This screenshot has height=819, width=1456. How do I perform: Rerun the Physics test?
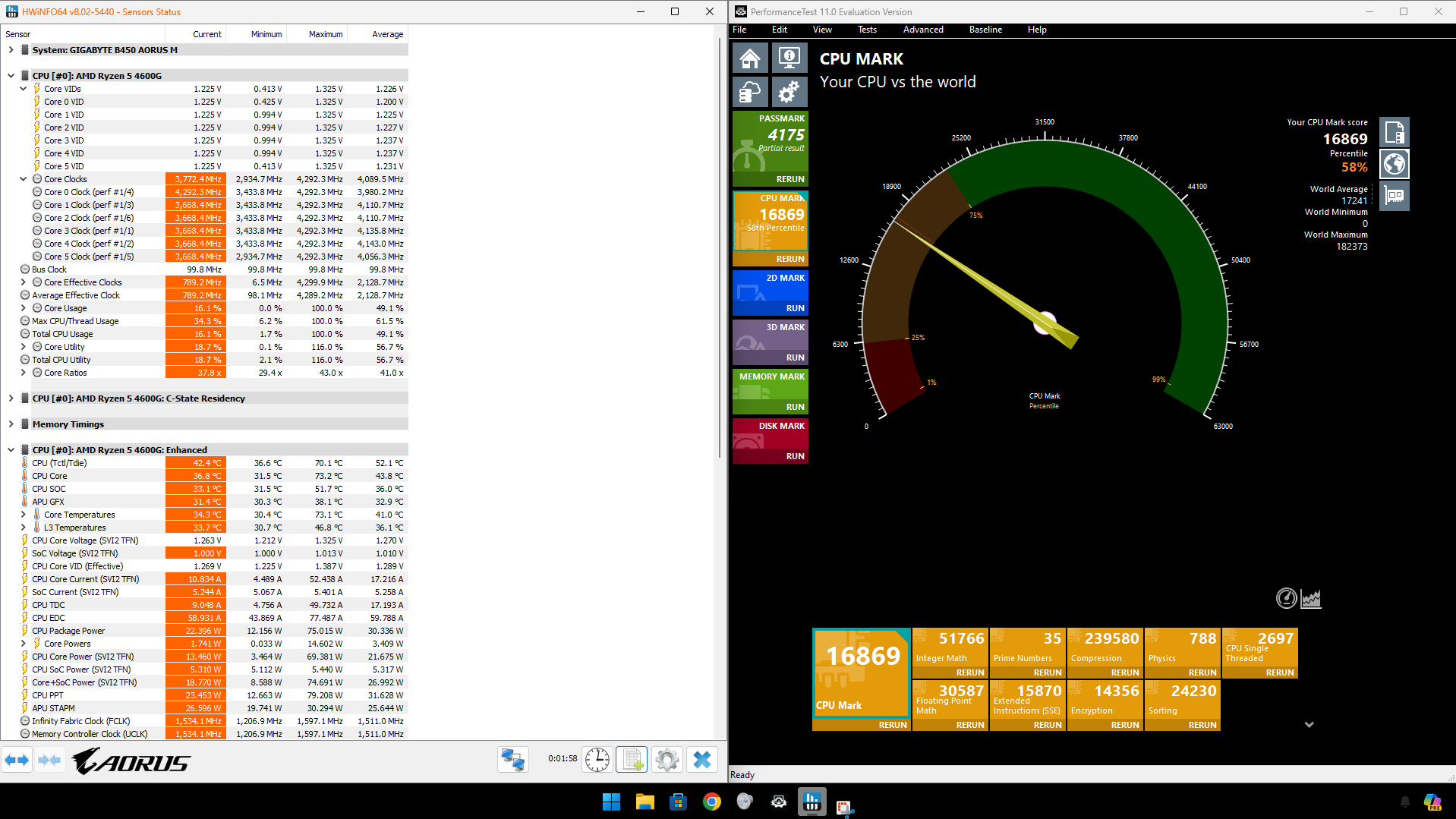click(x=1202, y=673)
